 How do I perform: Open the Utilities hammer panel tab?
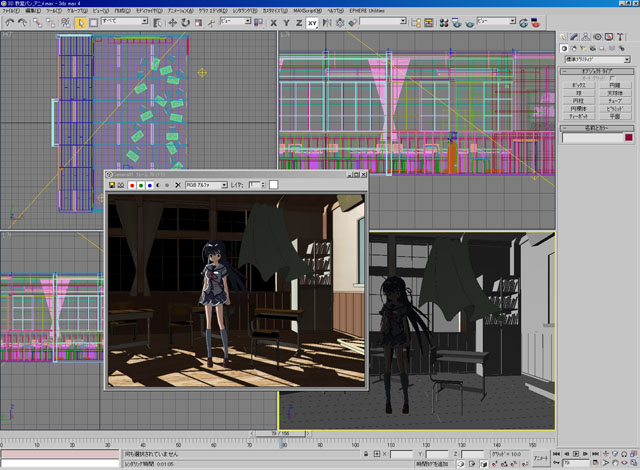(x=620, y=37)
